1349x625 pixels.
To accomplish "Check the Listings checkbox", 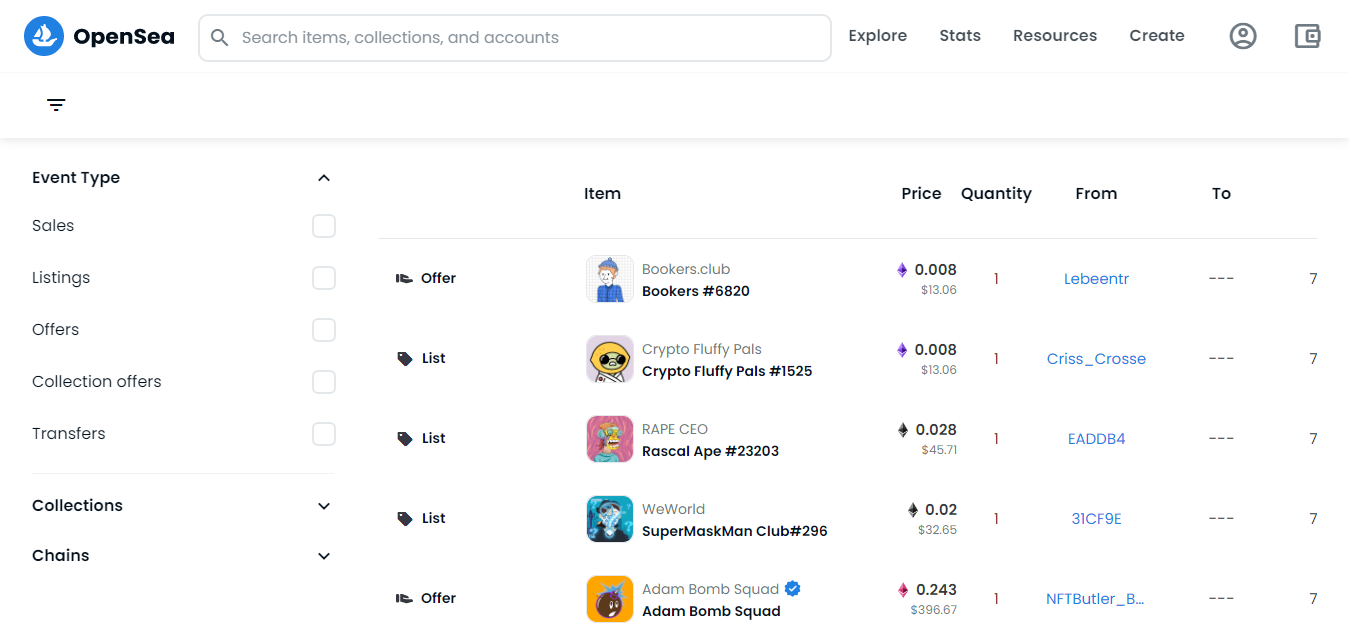I will click(324, 278).
